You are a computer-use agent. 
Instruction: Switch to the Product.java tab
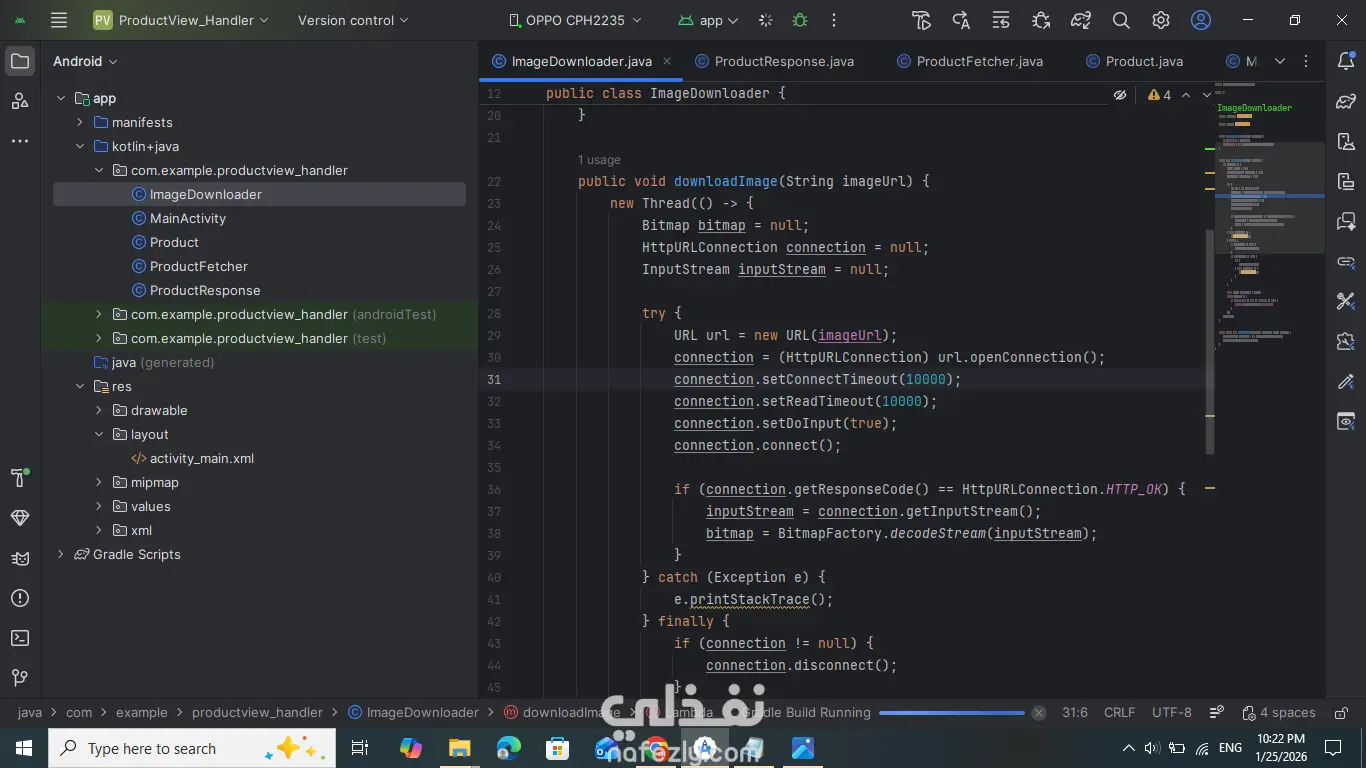coord(1143,61)
